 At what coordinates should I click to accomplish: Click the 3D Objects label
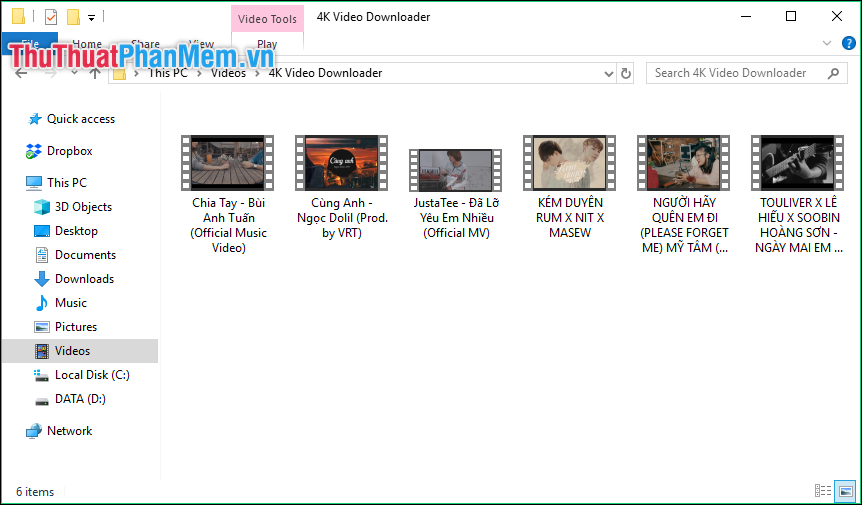[84, 207]
